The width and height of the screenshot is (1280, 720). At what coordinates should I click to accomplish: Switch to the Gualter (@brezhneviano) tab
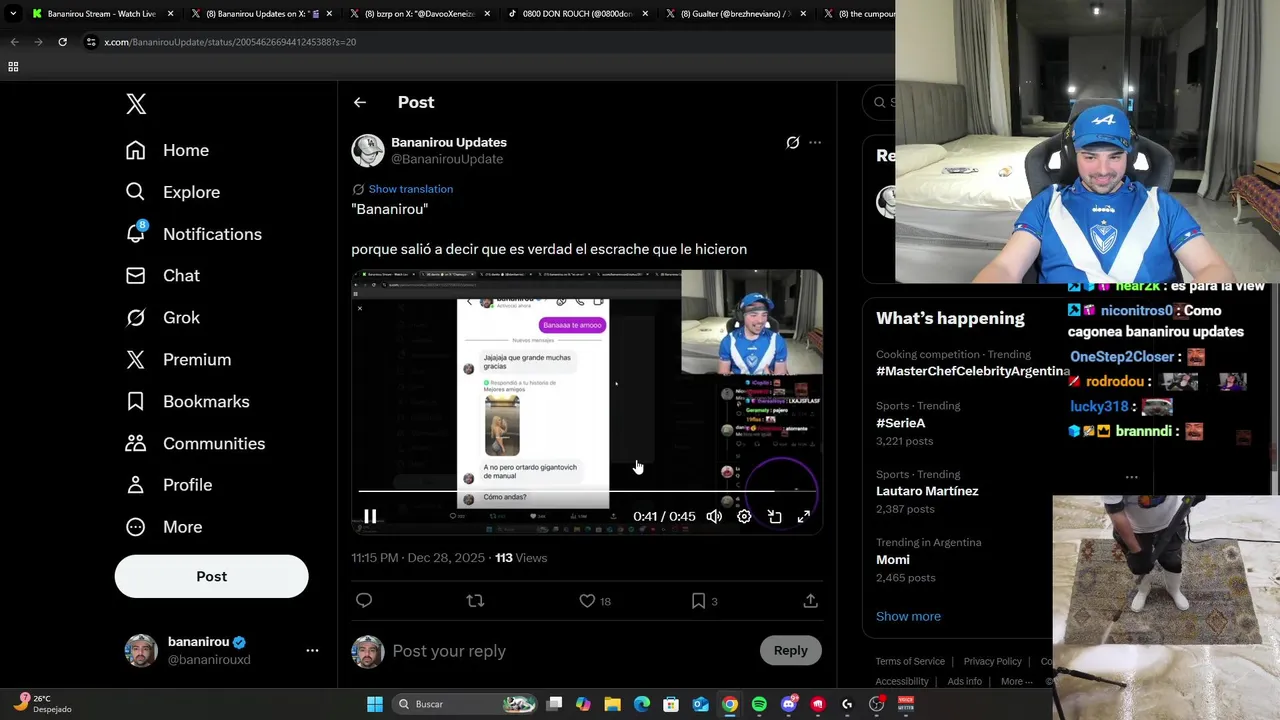[x=737, y=14]
